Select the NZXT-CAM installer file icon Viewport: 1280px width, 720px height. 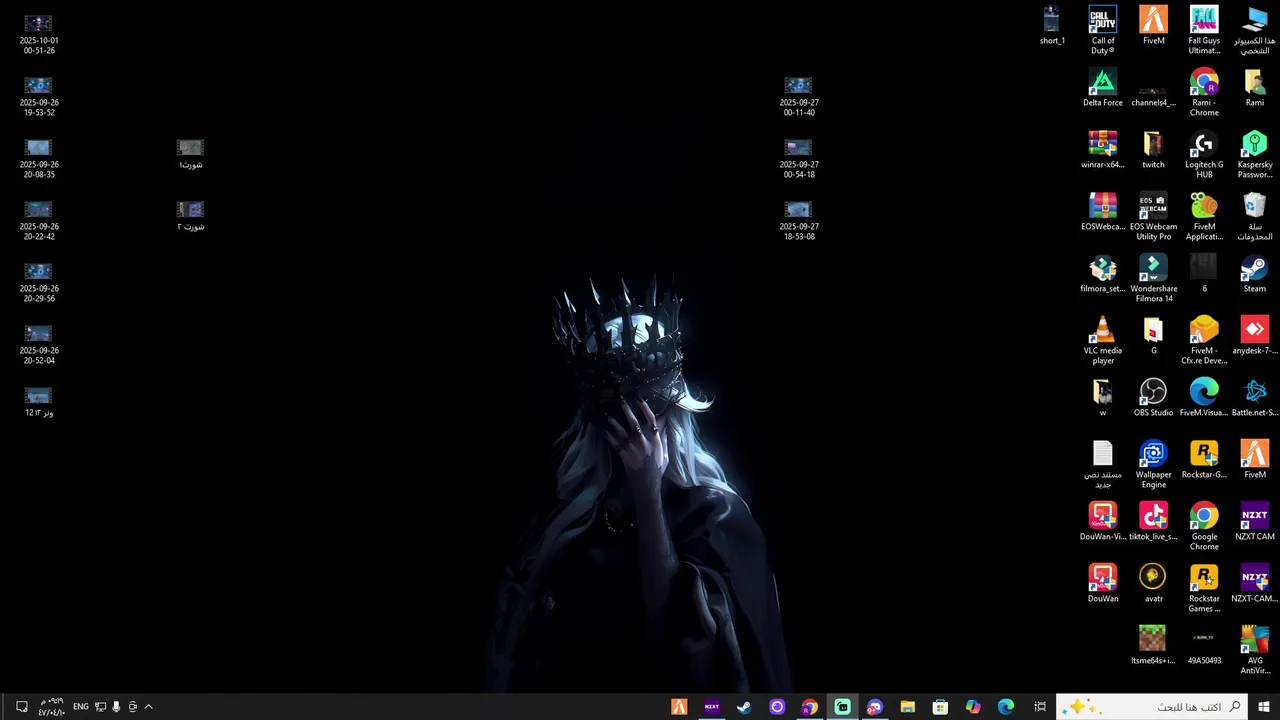point(1255,584)
